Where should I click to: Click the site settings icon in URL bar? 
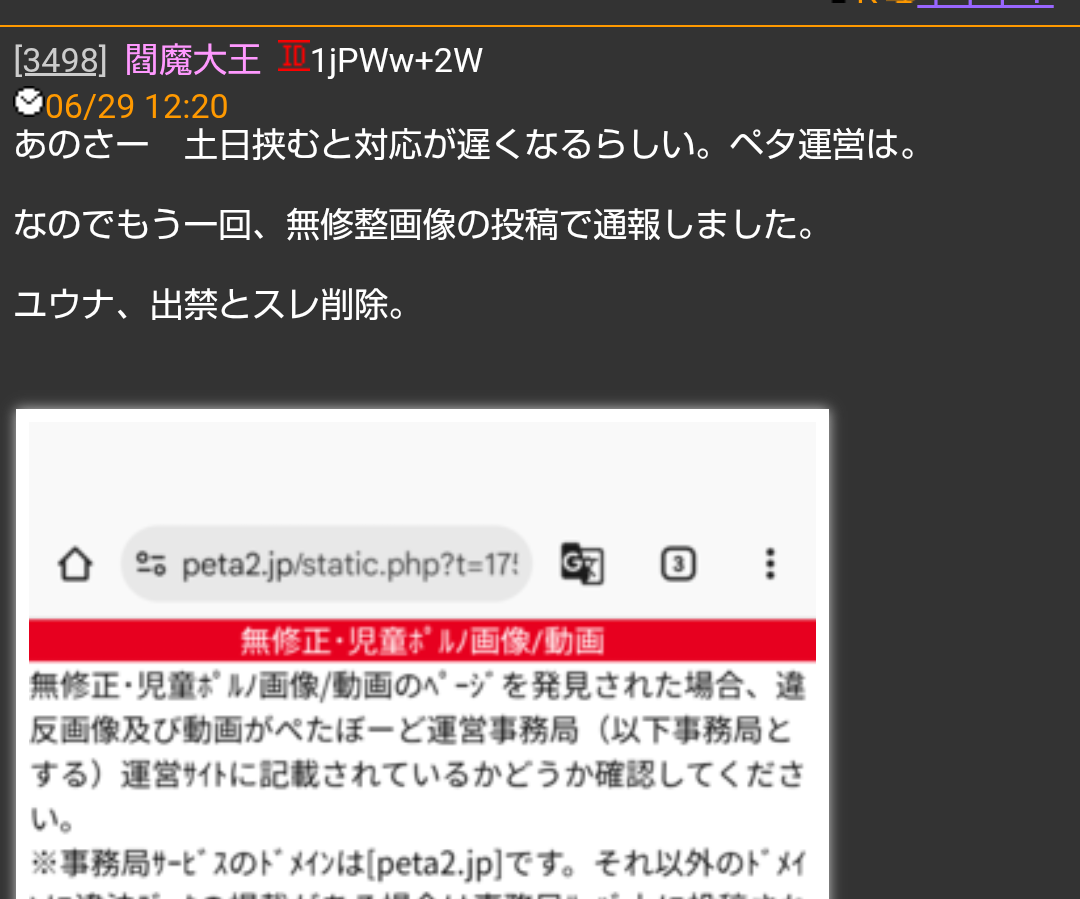pos(151,564)
